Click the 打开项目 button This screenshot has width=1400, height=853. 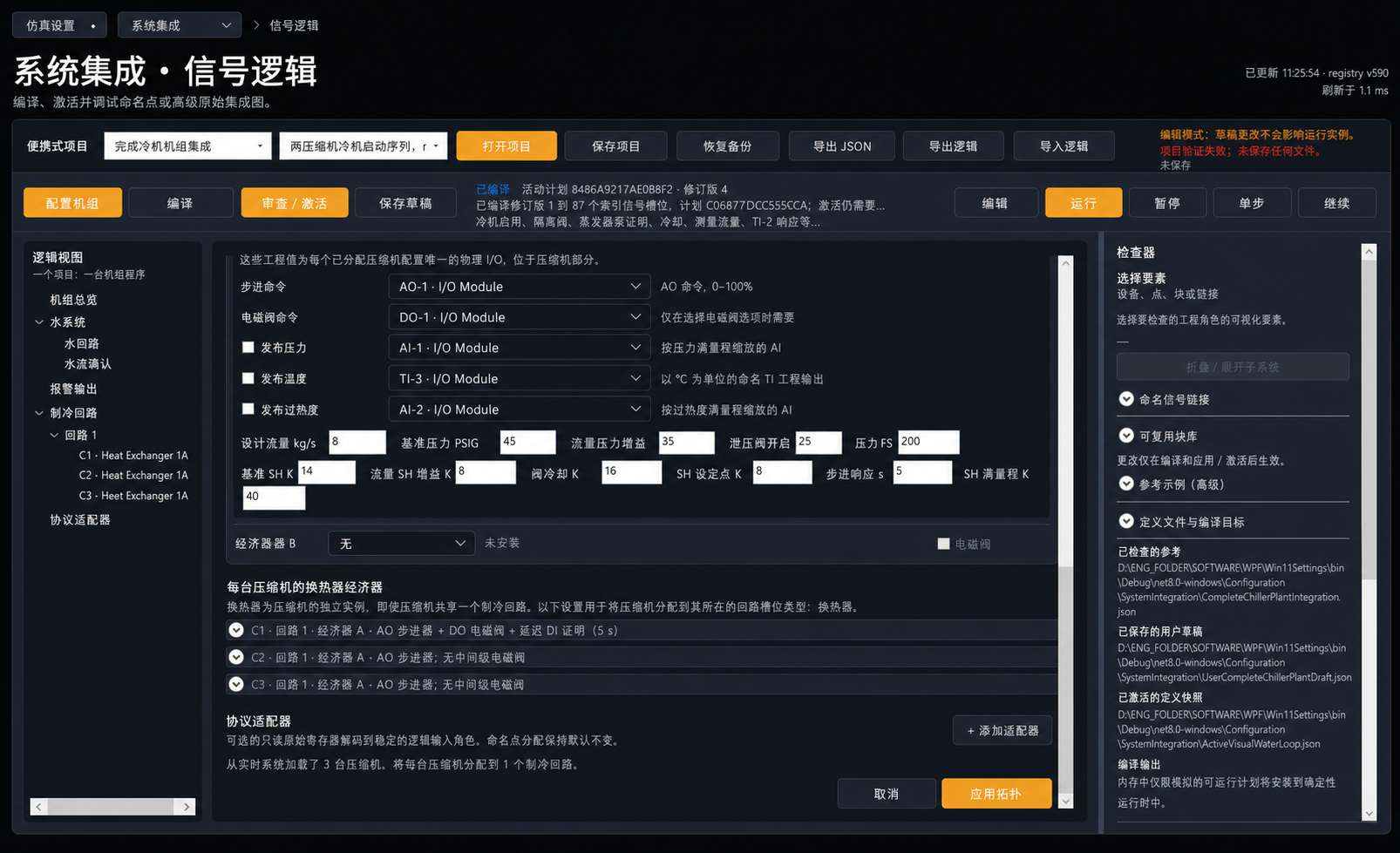pyautogui.click(x=506, y=146)
